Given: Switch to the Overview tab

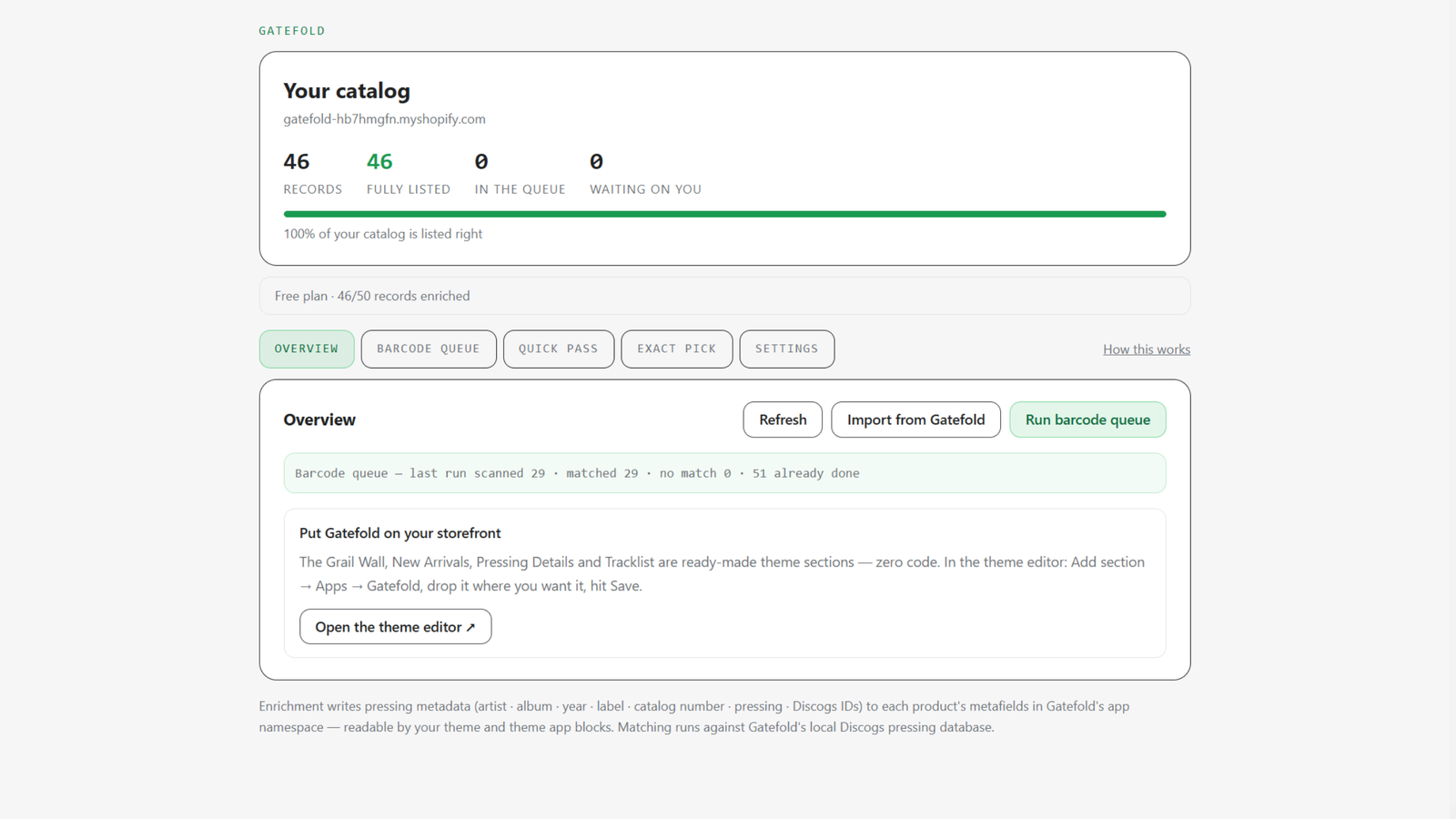Looking at the screenshot, I should [x=307, y=349].
